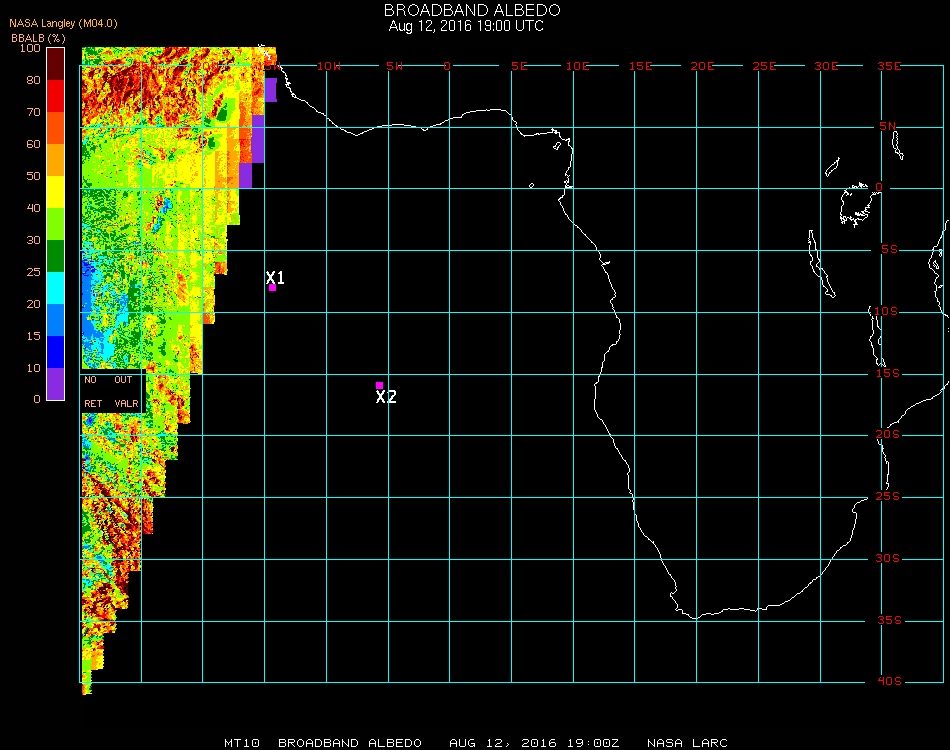Image resolution: width=950 pixels, height=750 pixels.
Task: Click the BROADBAND ALBEDO title text
Action: [472, 10]
